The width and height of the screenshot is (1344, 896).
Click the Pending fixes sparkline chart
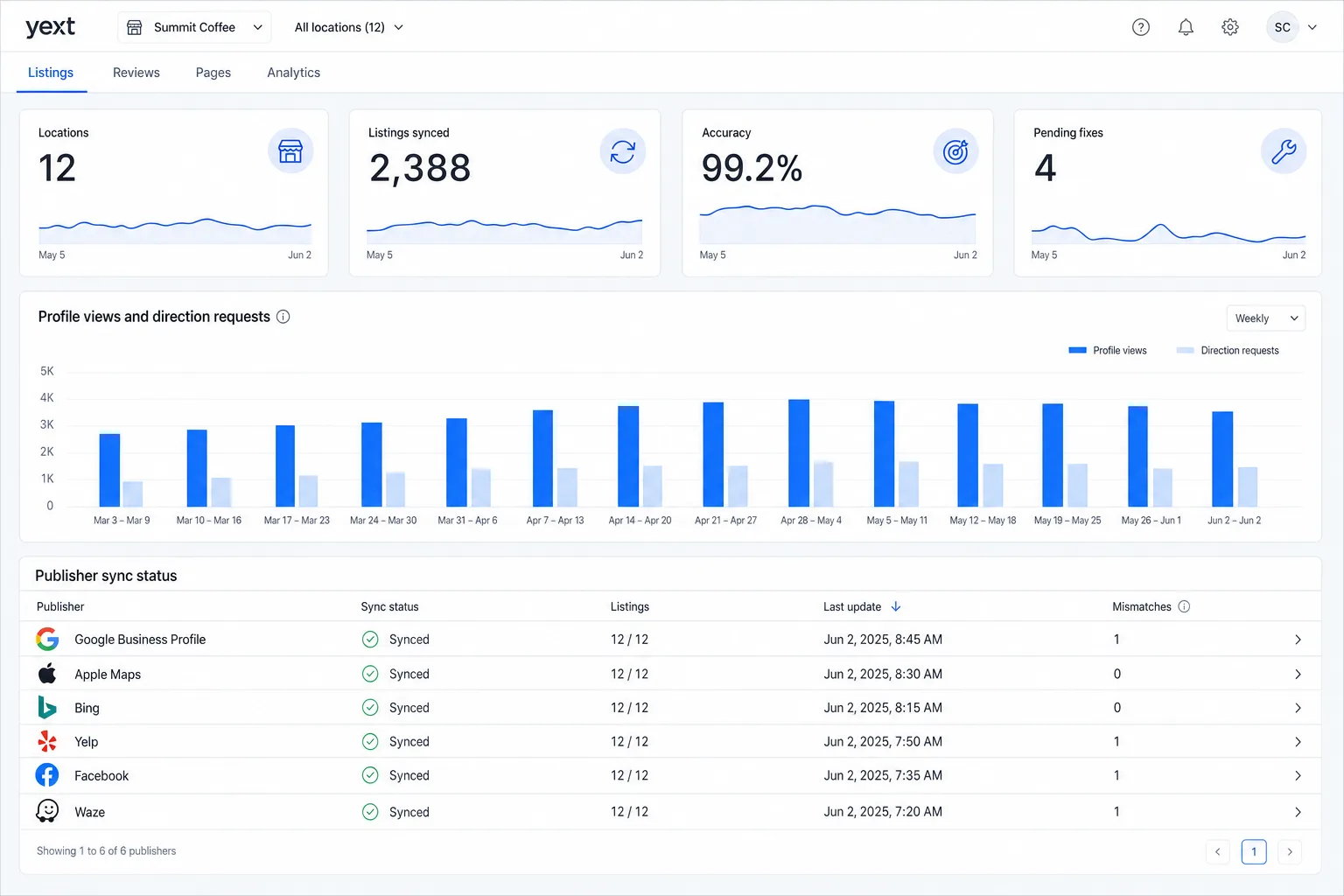click(x=1168, y=233)
